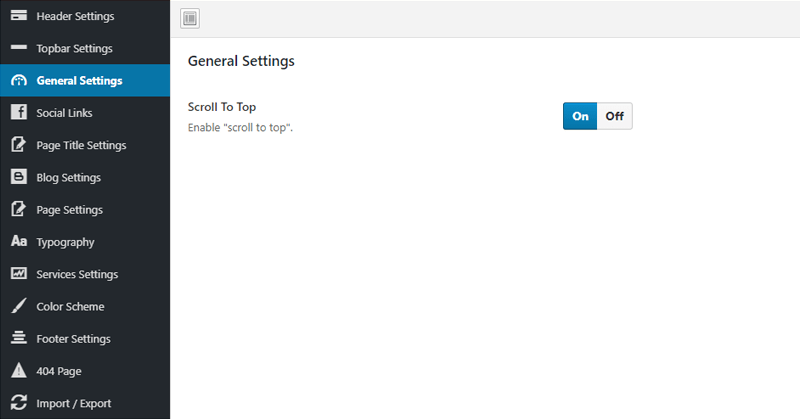This screenshot has width=800, height=419.
Task: Open the Footer Settings section
Action: coord(73,339)
